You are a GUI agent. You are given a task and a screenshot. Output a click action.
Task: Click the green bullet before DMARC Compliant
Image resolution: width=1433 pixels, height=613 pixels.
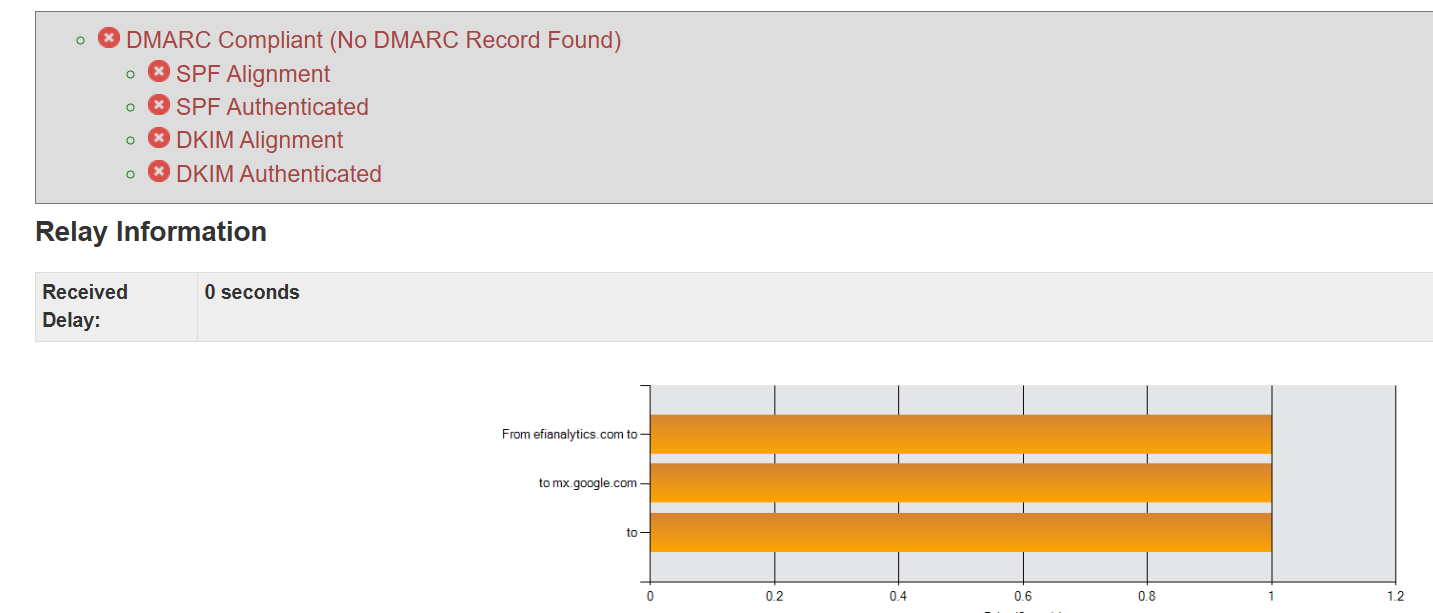[81, 41]
